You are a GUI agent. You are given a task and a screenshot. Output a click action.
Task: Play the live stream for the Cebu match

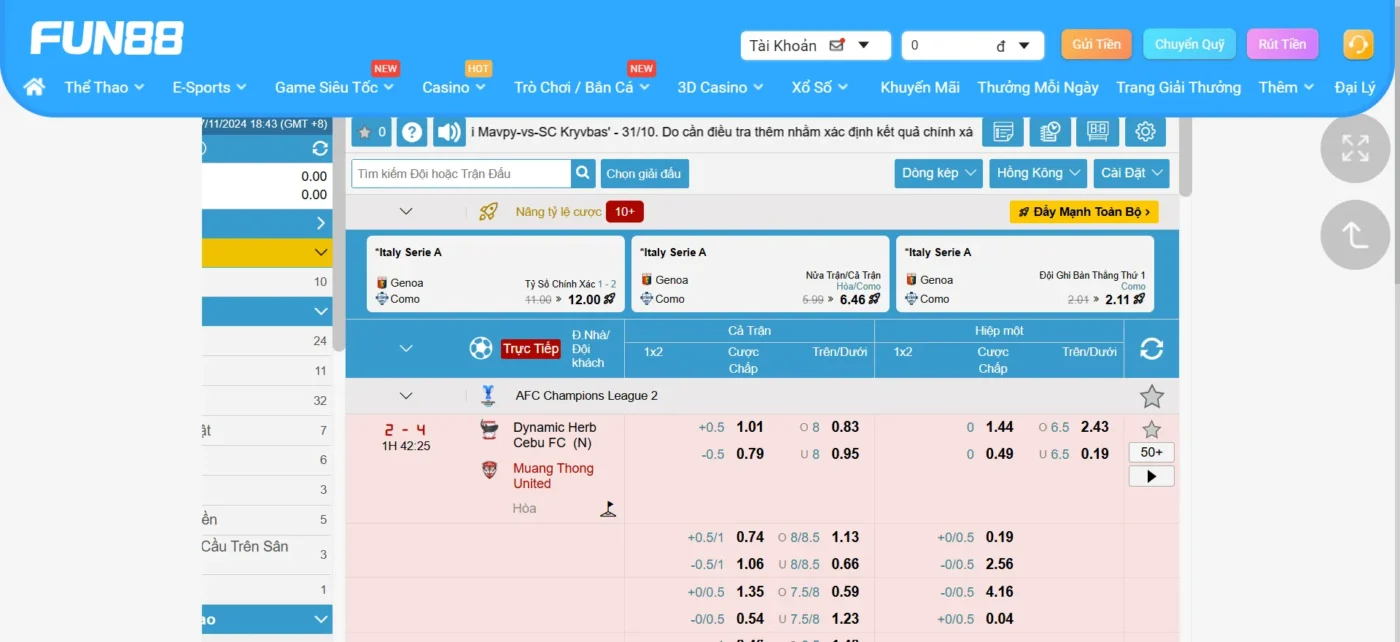coord(1151,477)
